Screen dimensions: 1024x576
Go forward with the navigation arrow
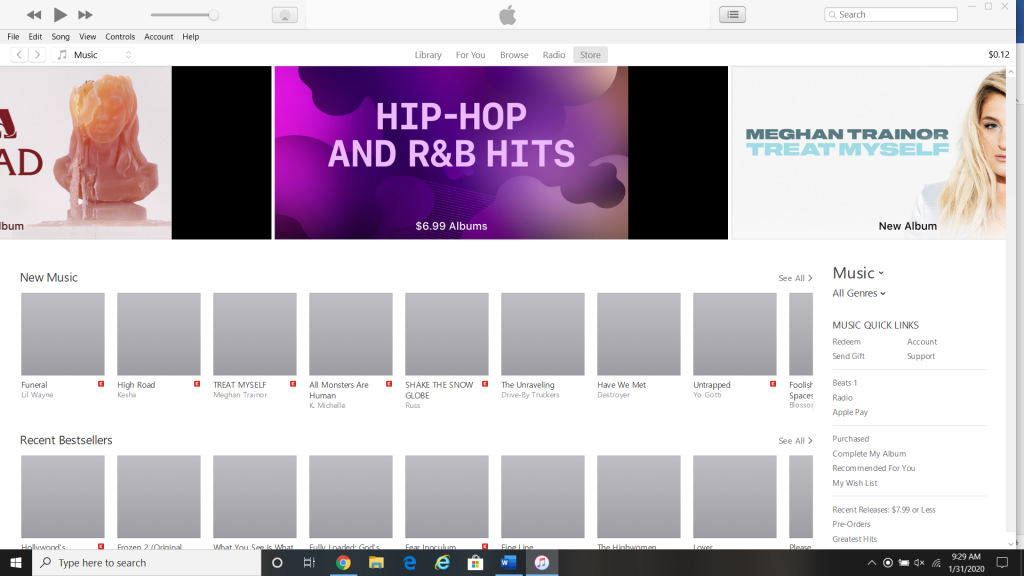pos(37,55)
